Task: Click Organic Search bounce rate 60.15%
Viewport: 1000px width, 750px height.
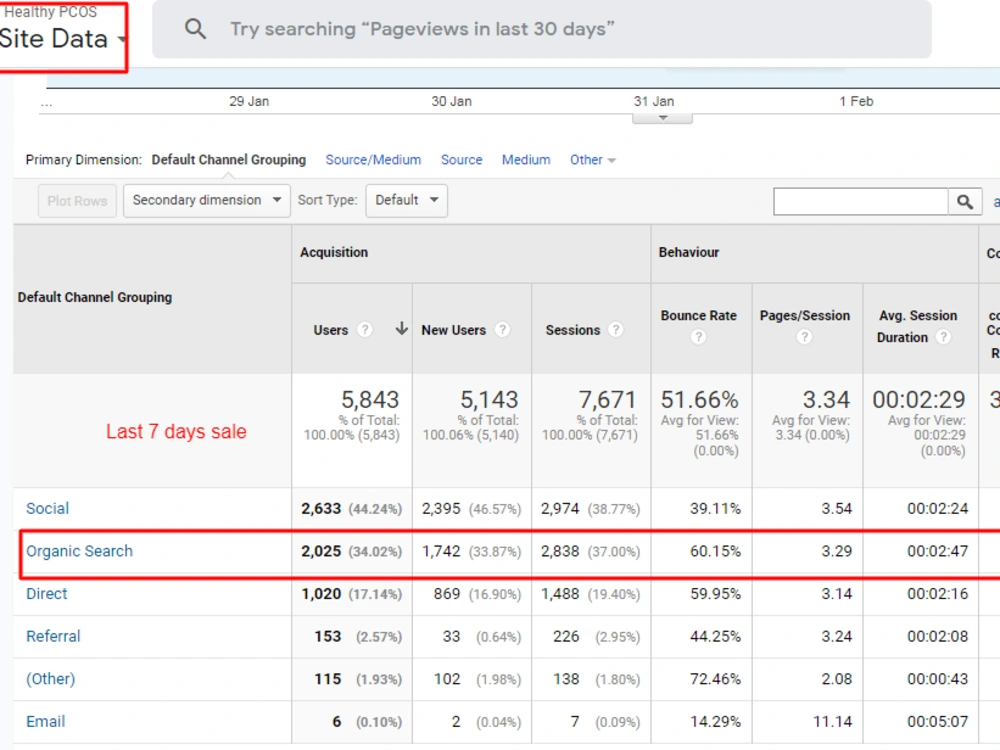Action: coord(715,551)
